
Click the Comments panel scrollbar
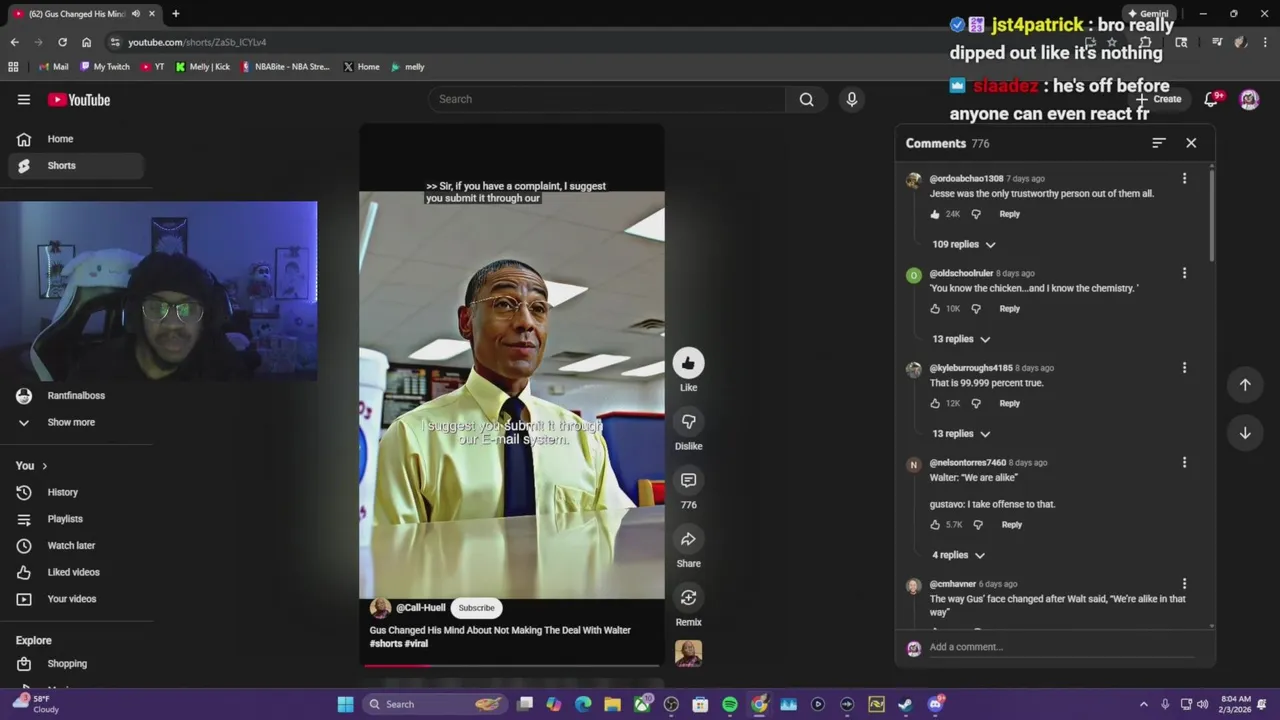click(1211, 215)
